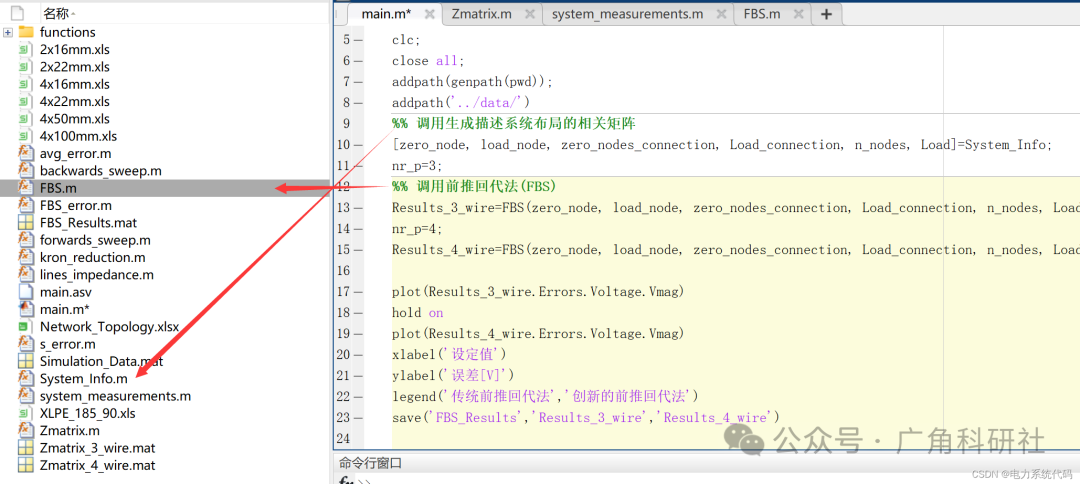This screenshot has width=1080, height=484.
Task: Switch to the system_measurements.m editor tab
Action: click(x=627, y=14)
